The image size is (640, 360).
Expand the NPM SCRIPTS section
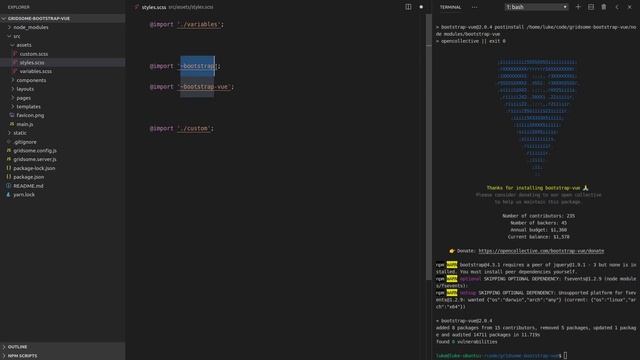63,356
